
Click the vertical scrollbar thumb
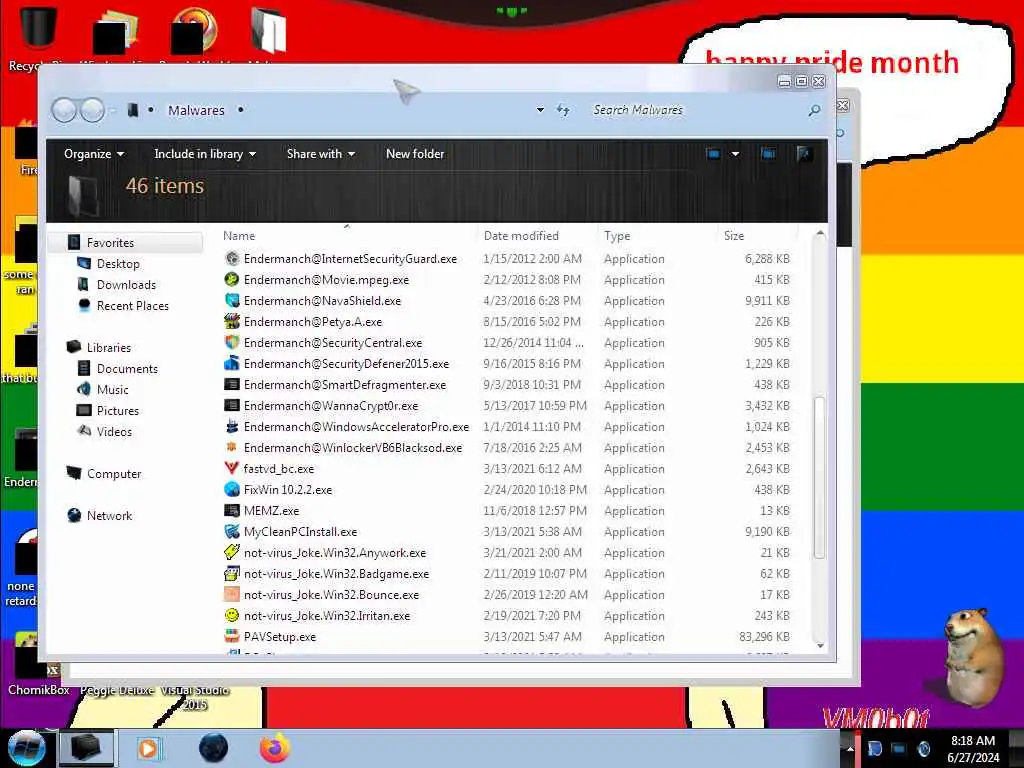[820, 477]
